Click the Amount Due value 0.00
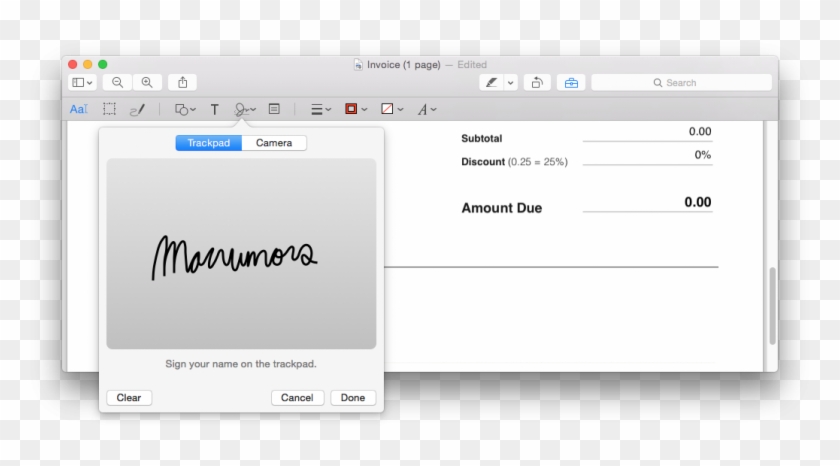 (698, 202)
